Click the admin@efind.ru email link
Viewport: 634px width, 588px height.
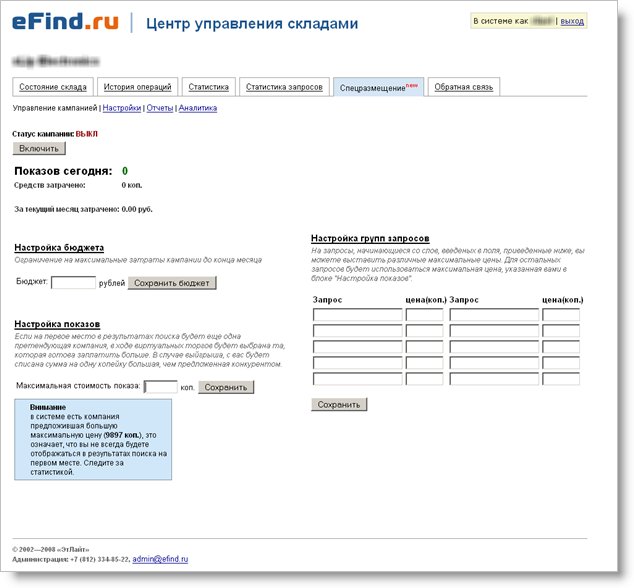pos(160,559)
